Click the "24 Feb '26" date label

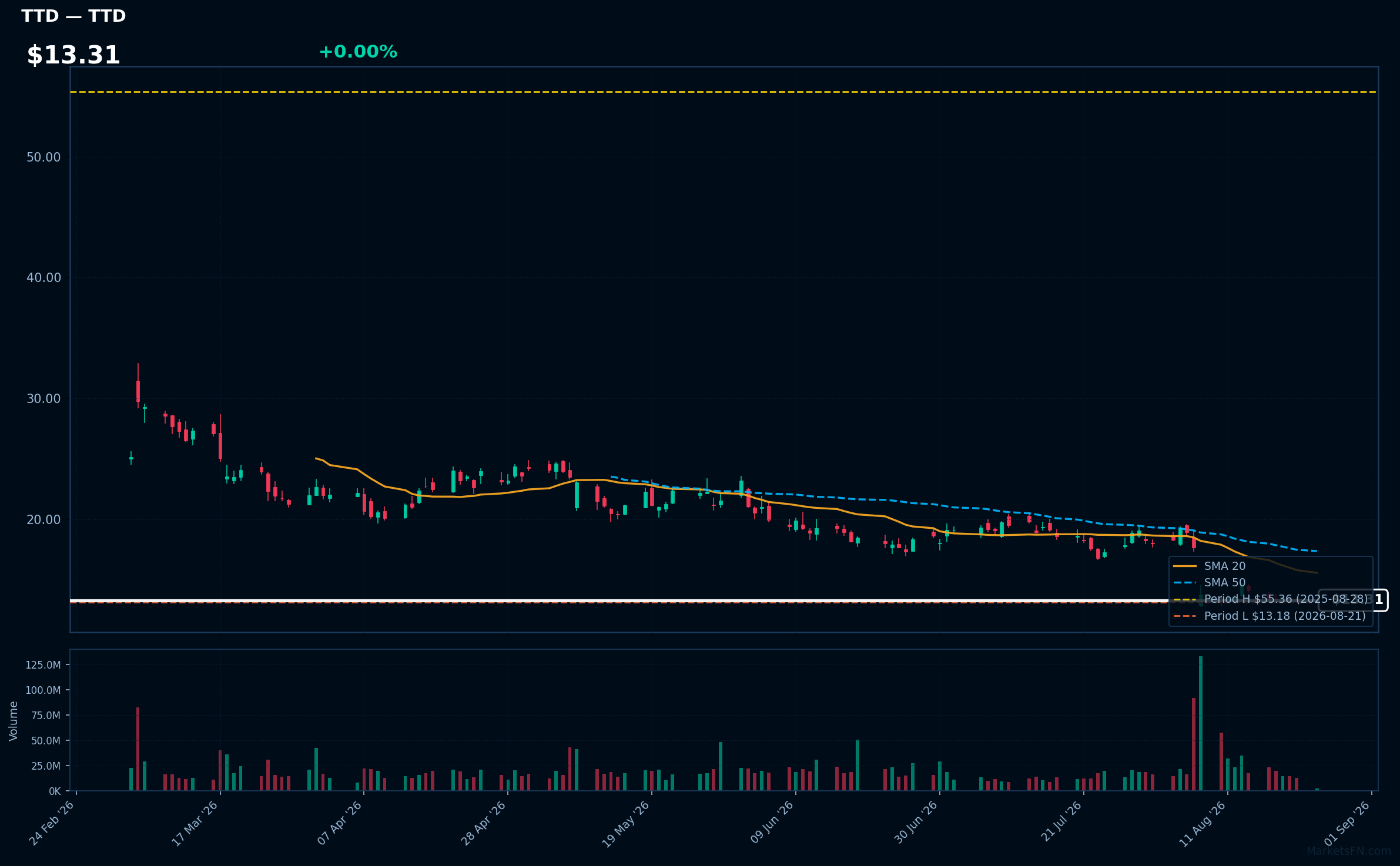52,823
